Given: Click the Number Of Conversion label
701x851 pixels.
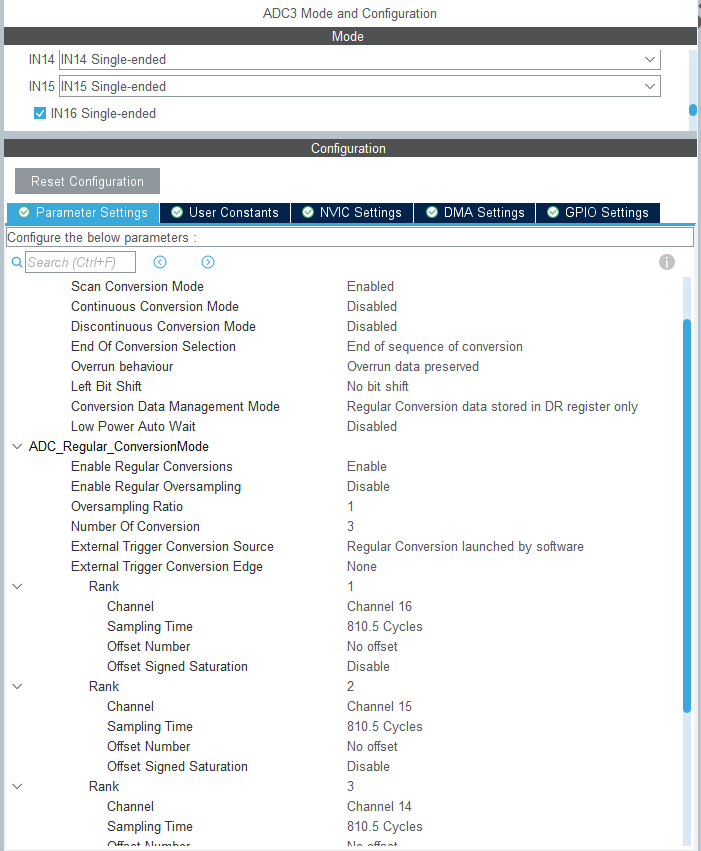Looking at the screenshot, I should [x=135, y=526].
